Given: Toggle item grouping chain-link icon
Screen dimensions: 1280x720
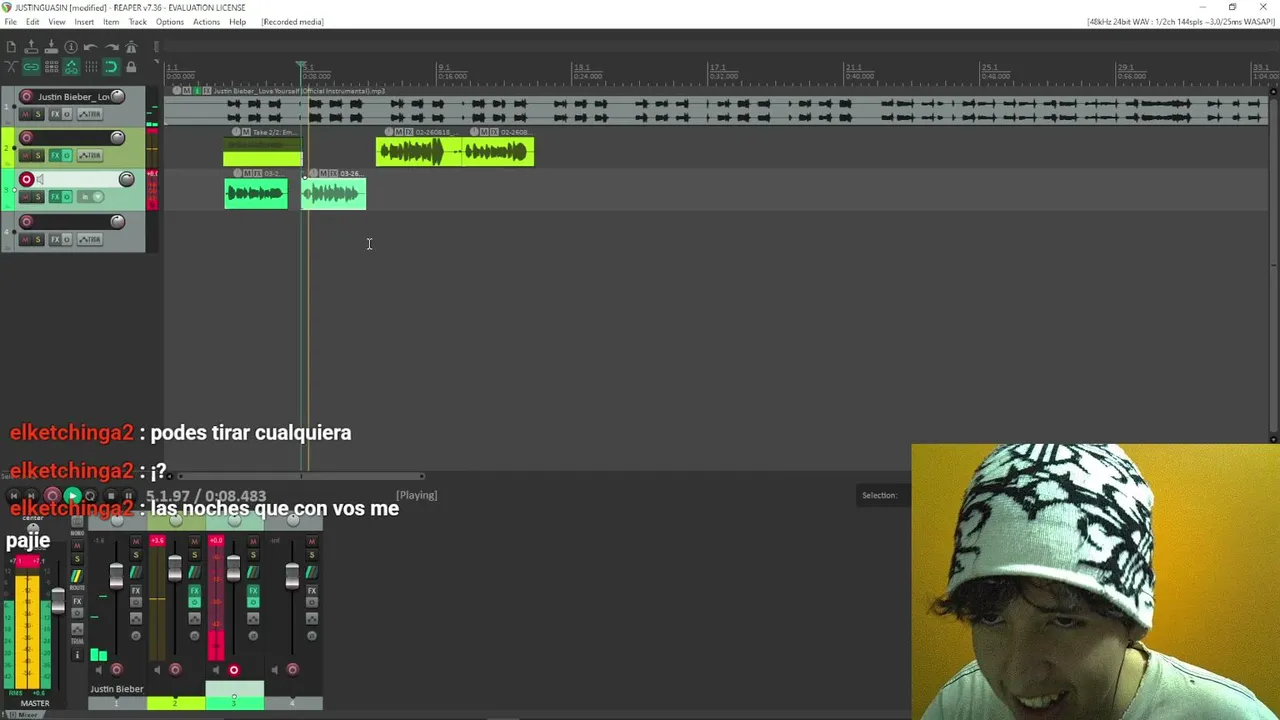Looking at the screenshot, I should tap(31, 67).
